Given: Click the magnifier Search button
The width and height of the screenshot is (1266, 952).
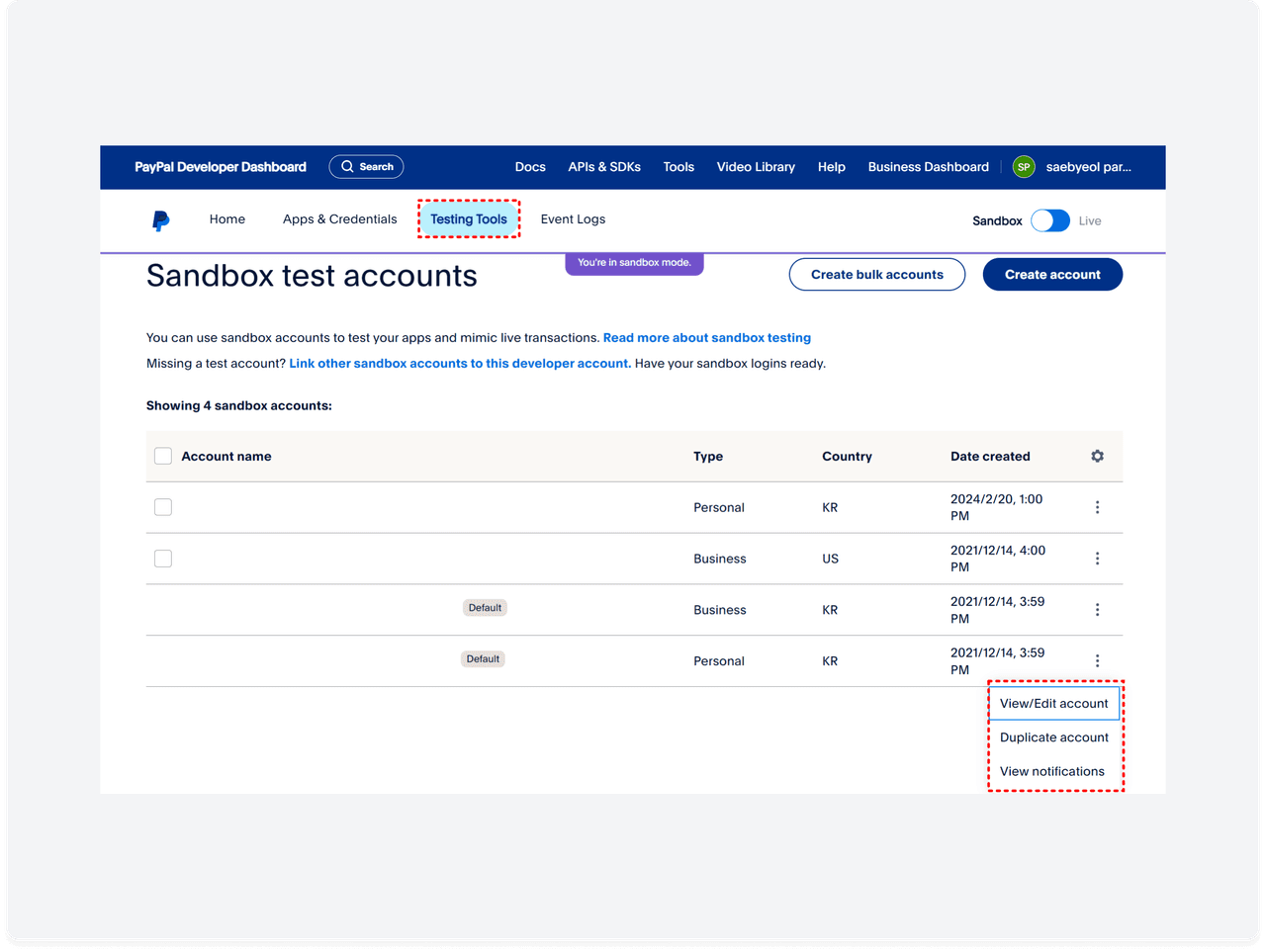Looking at the screenshot, I should point(367,167).
